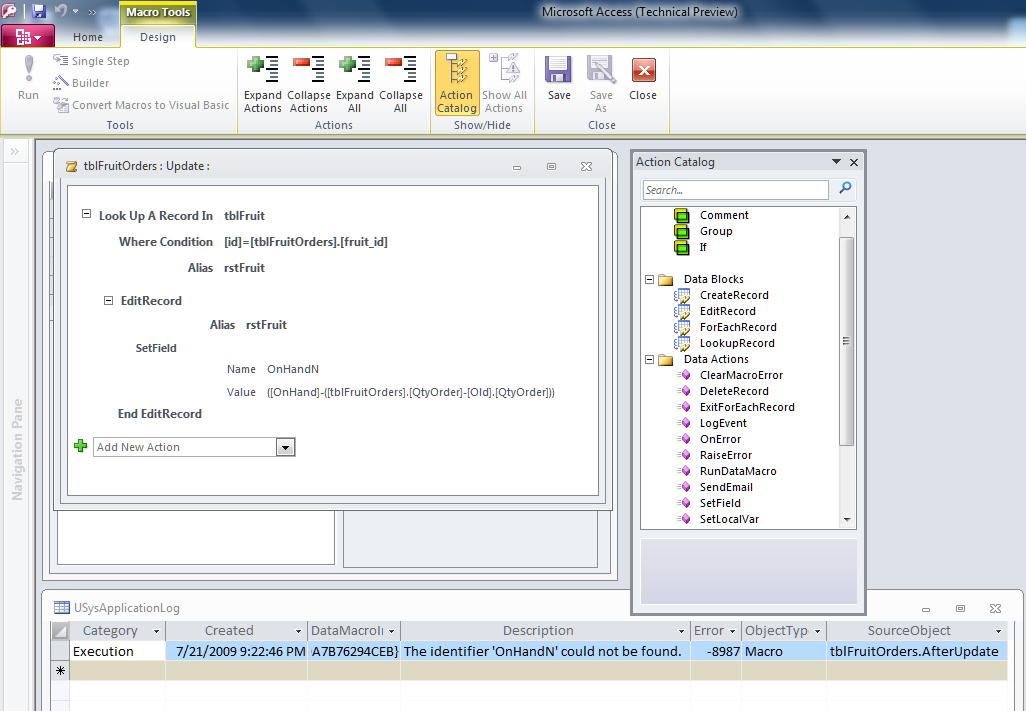Open the Action Catalog pane options arrow
1026x711 pixels.
click(x=836, y=162)
